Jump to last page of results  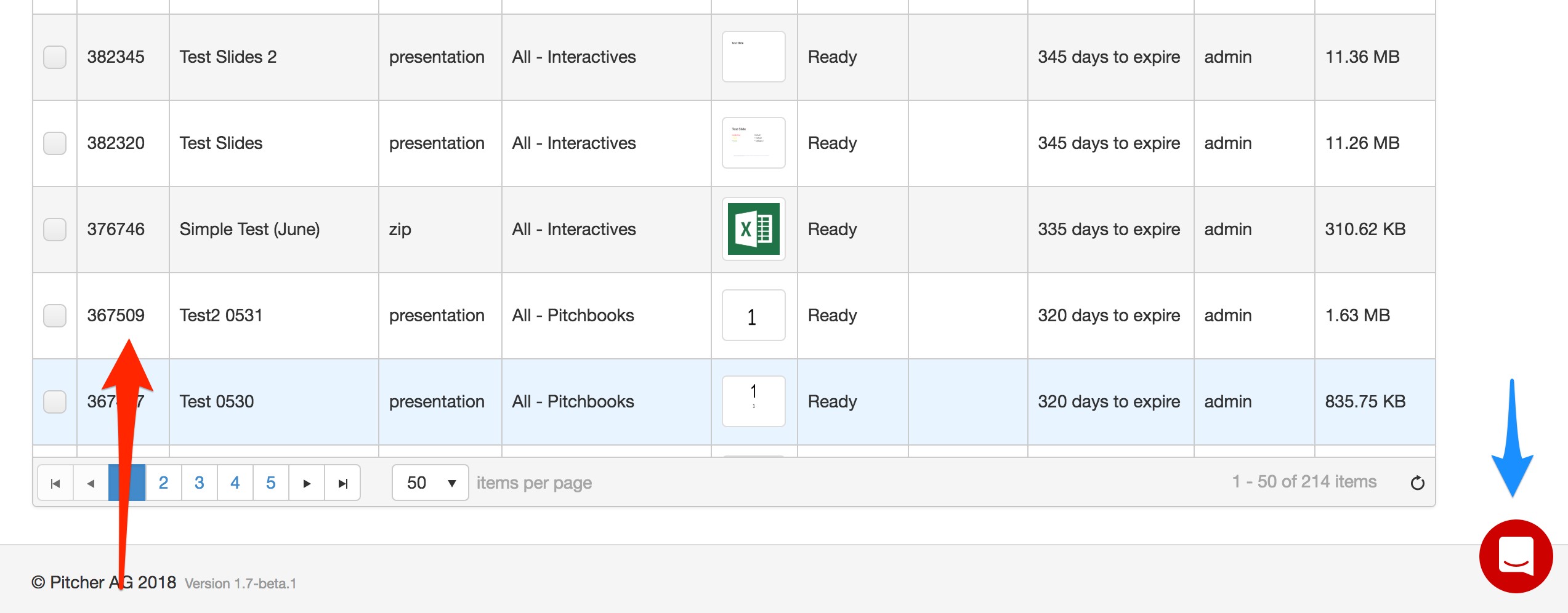[343, 483]
